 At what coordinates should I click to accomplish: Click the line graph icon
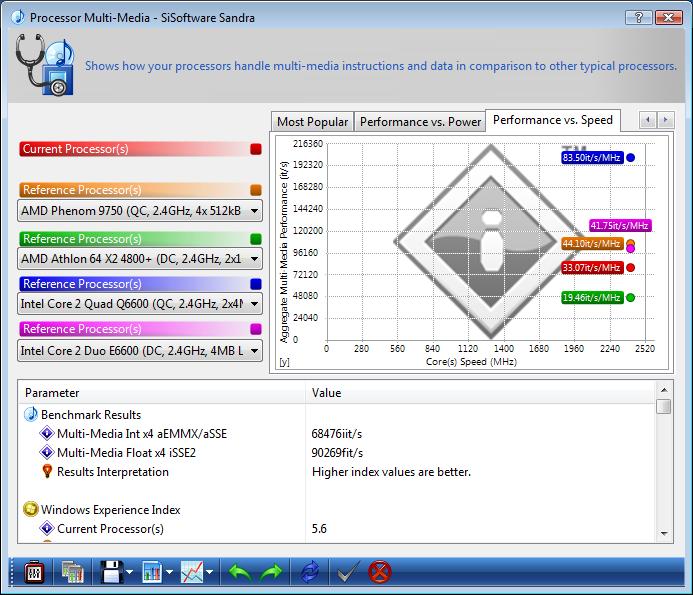point(192,572)
